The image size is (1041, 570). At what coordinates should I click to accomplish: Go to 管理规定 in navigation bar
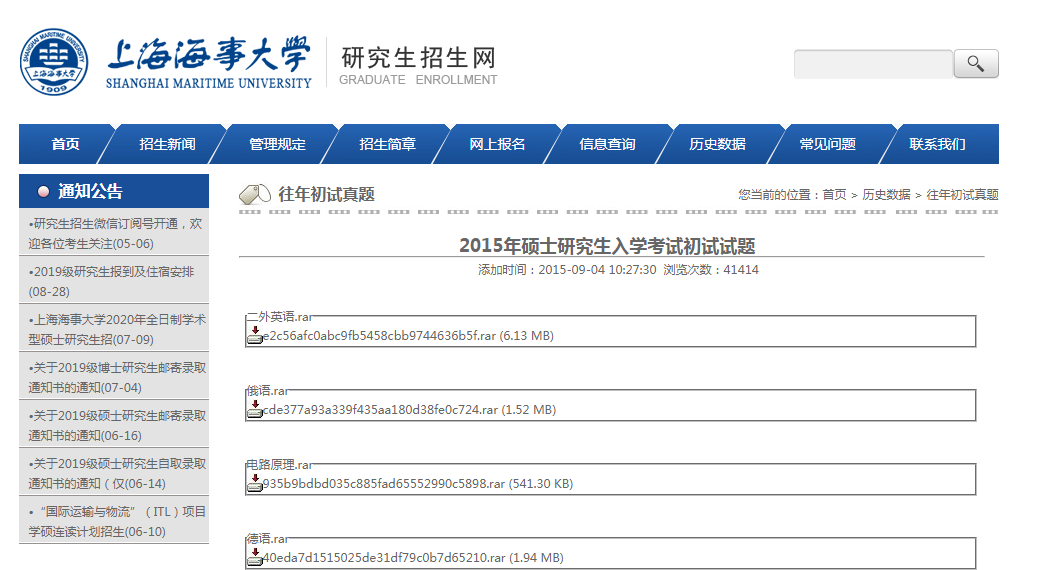[x=277, y=144]
